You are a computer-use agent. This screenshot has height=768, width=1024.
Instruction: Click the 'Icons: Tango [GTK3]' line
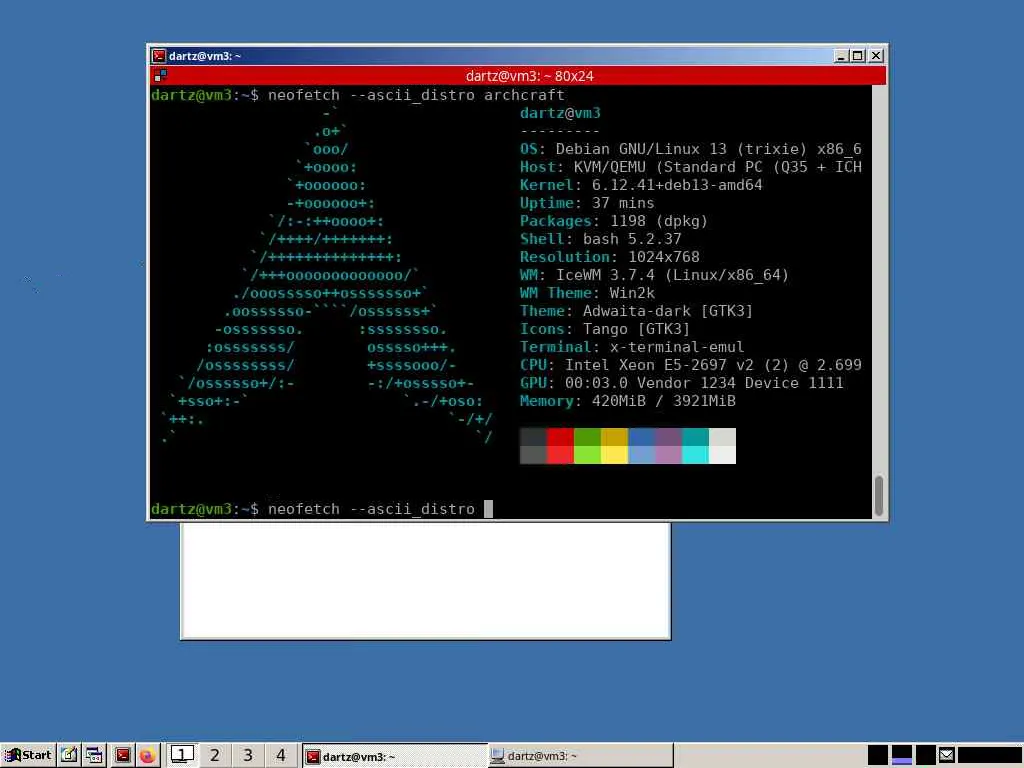[x=605, y=329]
